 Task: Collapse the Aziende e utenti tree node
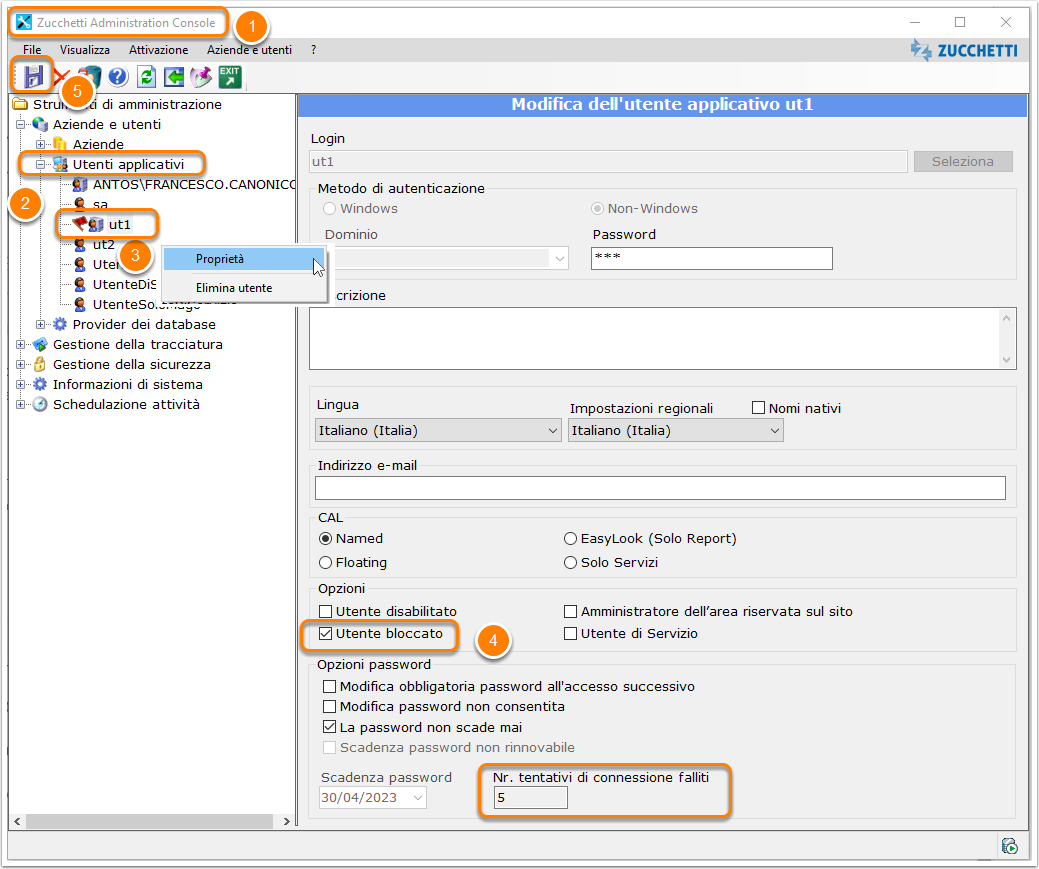tap(21, 125)
